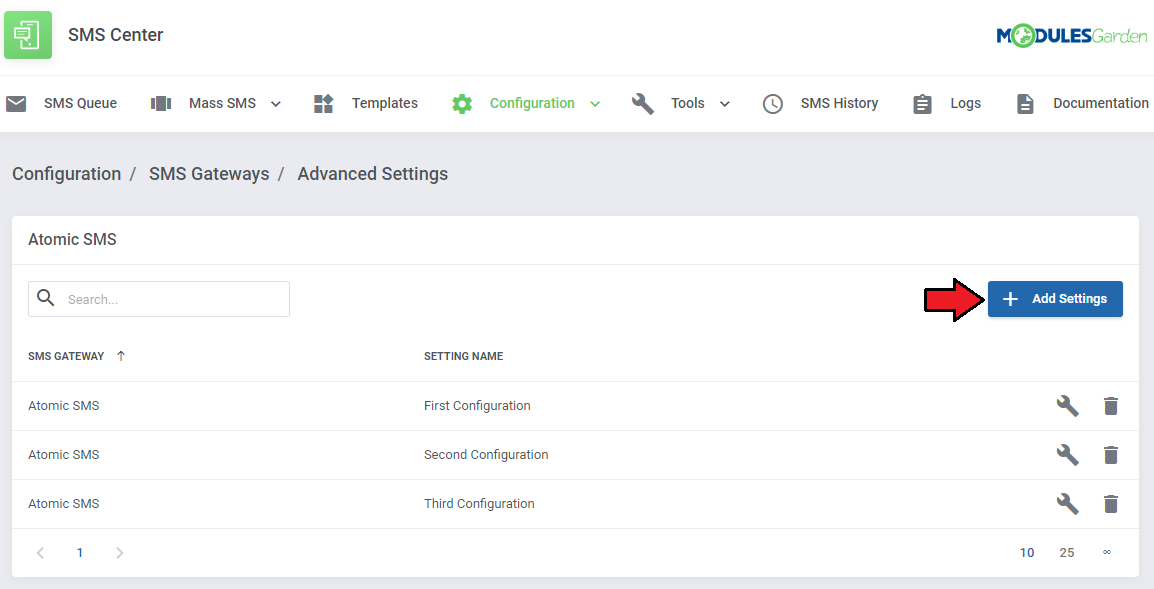Click the Logs clipboard icon
The width and height of the screenshot is (1154, 589).
coord(922,104)
